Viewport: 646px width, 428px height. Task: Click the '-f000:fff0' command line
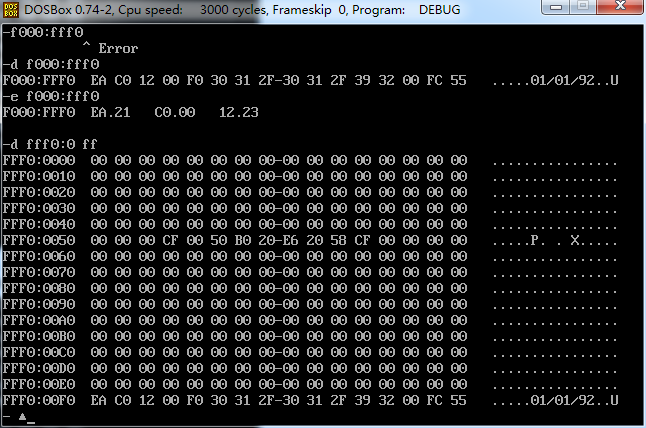click(x=43, y=32)
